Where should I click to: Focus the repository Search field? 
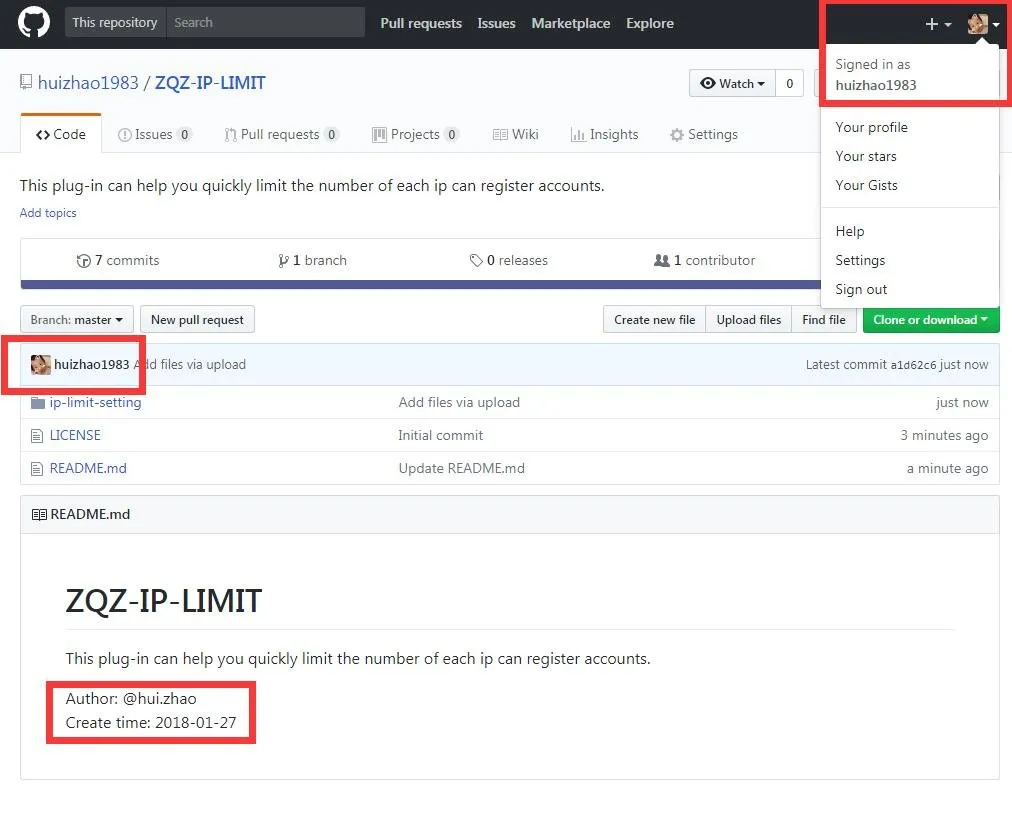(265, 23)
